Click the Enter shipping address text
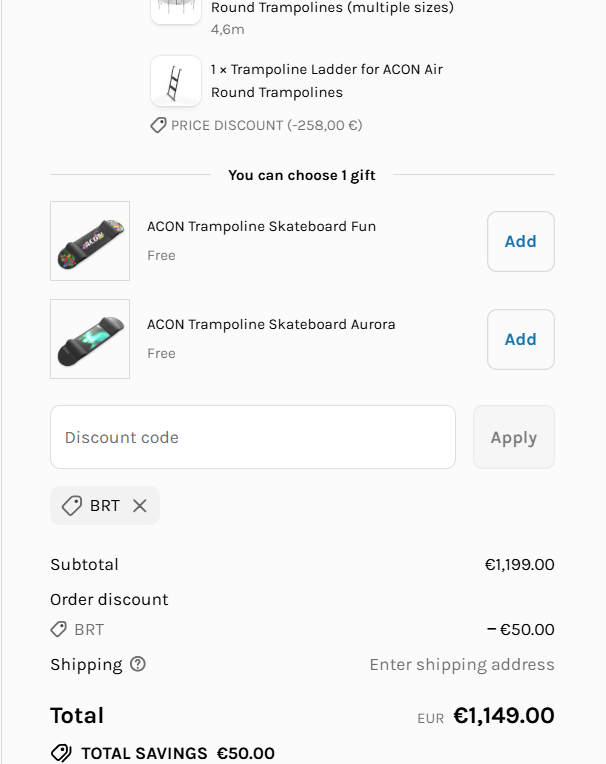 (462, 665)
